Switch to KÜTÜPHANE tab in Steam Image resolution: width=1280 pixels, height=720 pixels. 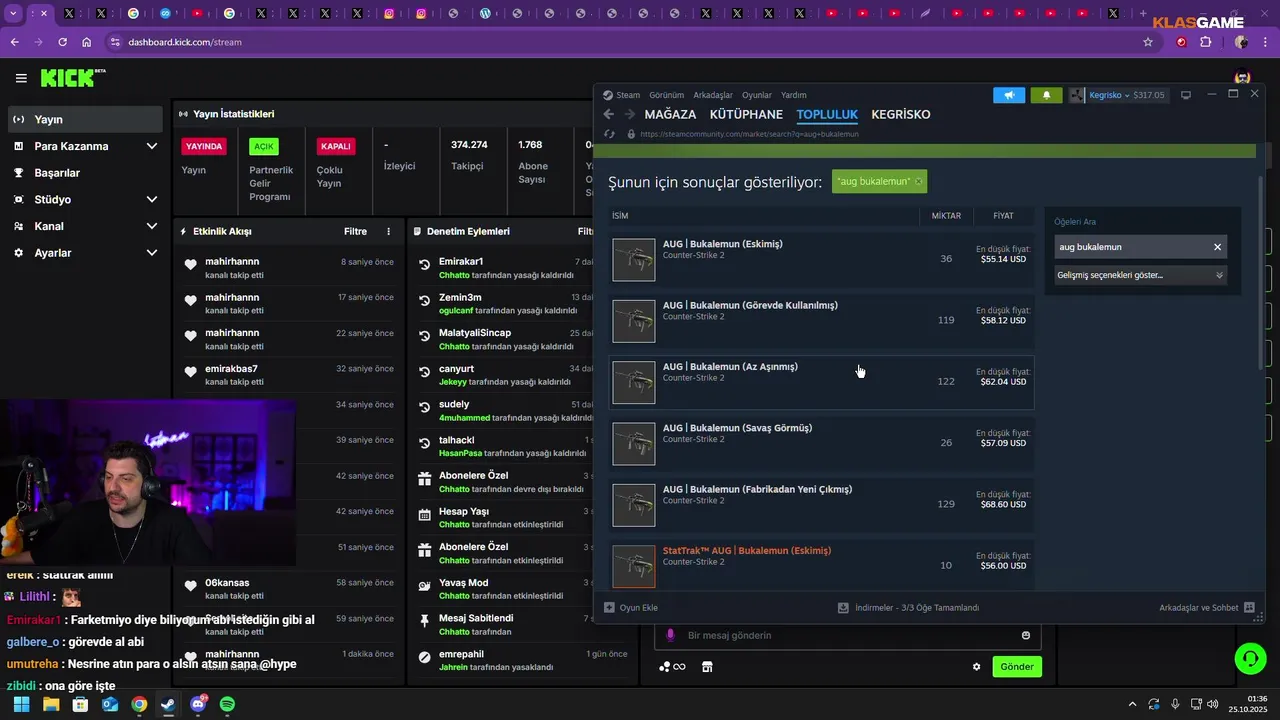point(746,115)
